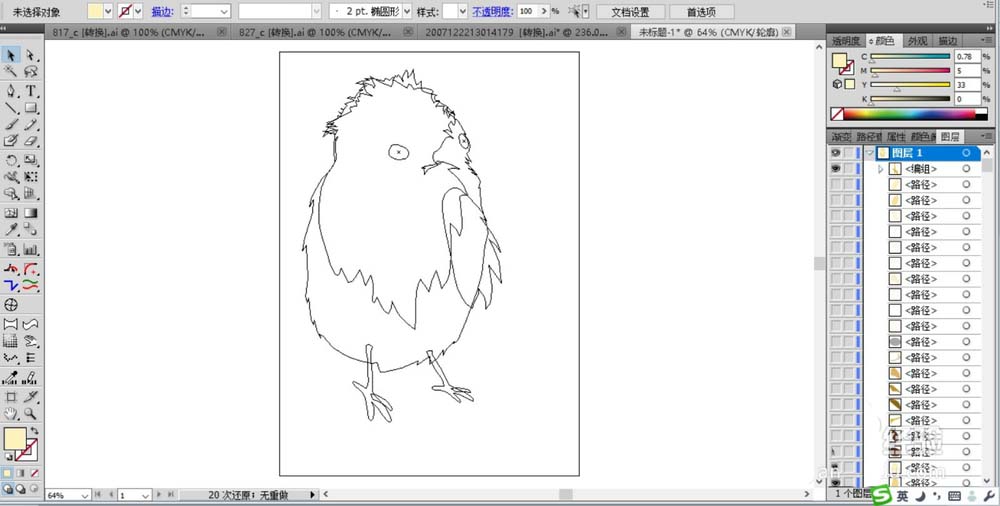Screen dimensions: 1000x506
Task: Close the 未标题-1 document tab
Action: click(x=788, y=31)
